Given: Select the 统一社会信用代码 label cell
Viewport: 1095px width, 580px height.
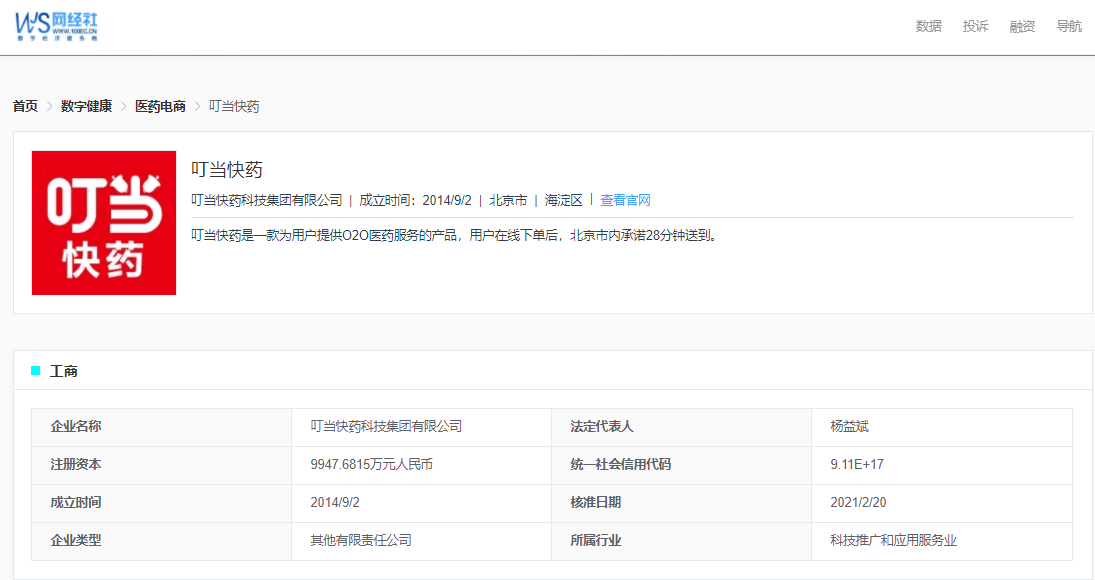Looking at the screenshot, I should click(682, 465).
